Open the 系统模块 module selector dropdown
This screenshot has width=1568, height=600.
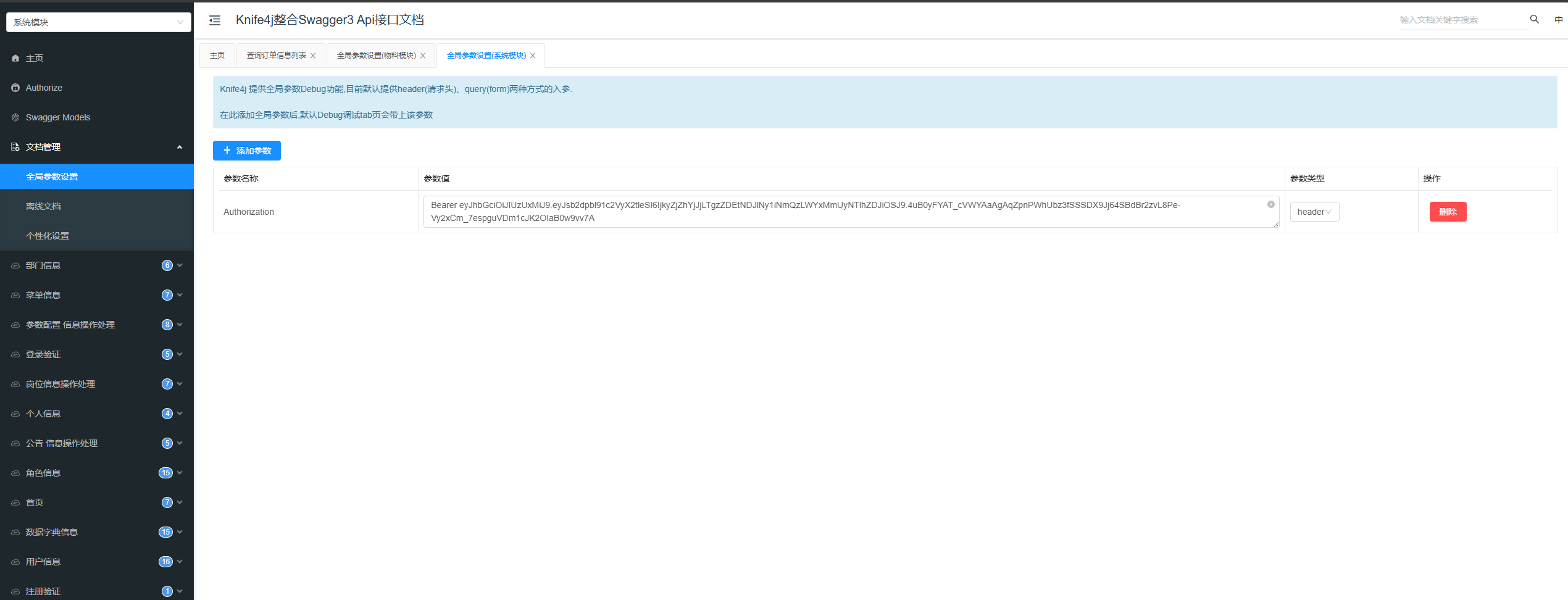pos(98,22)
